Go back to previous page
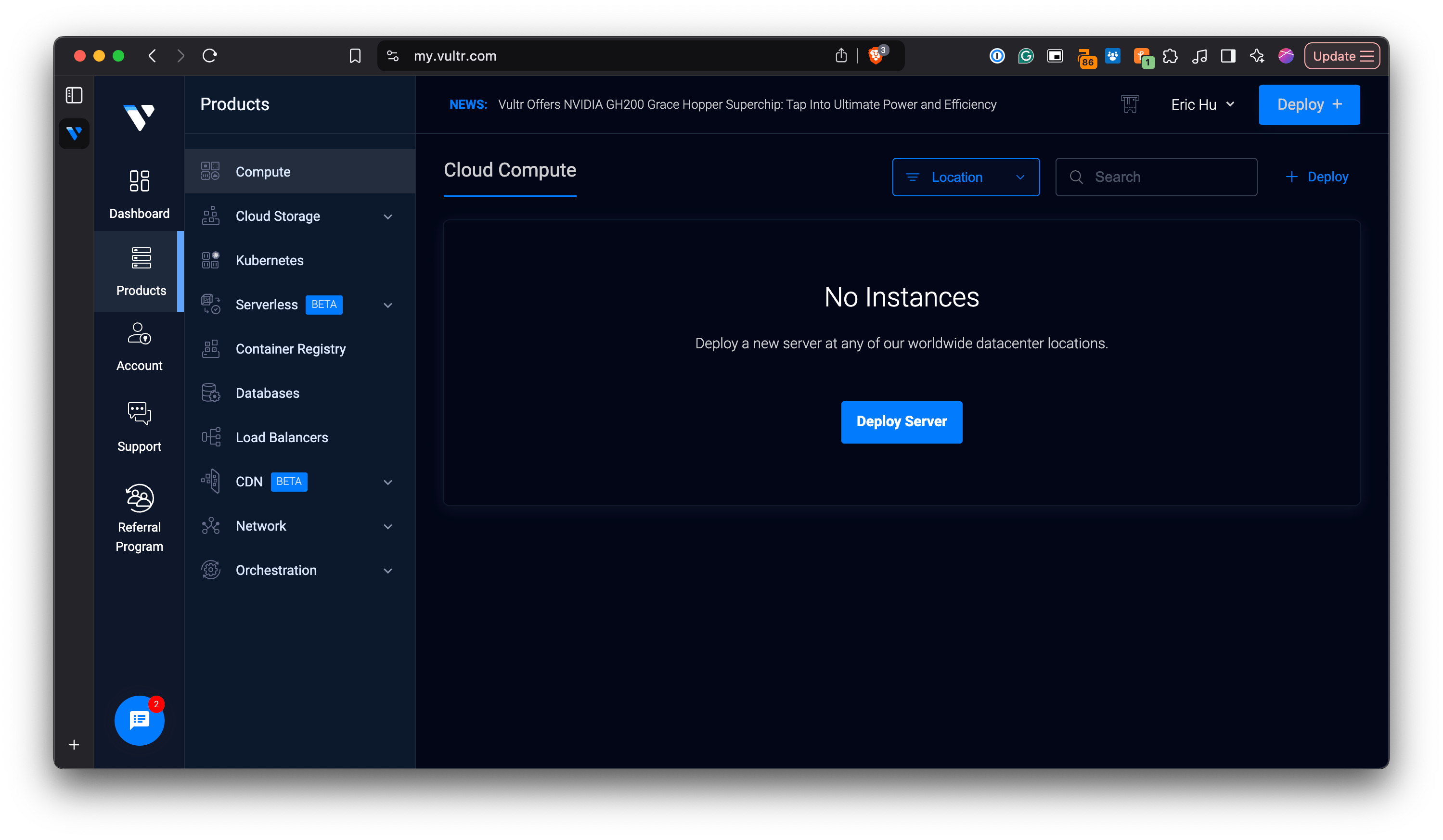 tap(152, 55)
